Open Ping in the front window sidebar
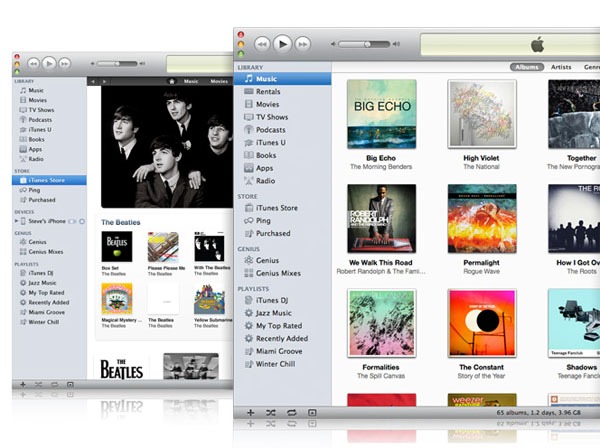The height and width of the screenshot is (448, 600). point(263,221)
